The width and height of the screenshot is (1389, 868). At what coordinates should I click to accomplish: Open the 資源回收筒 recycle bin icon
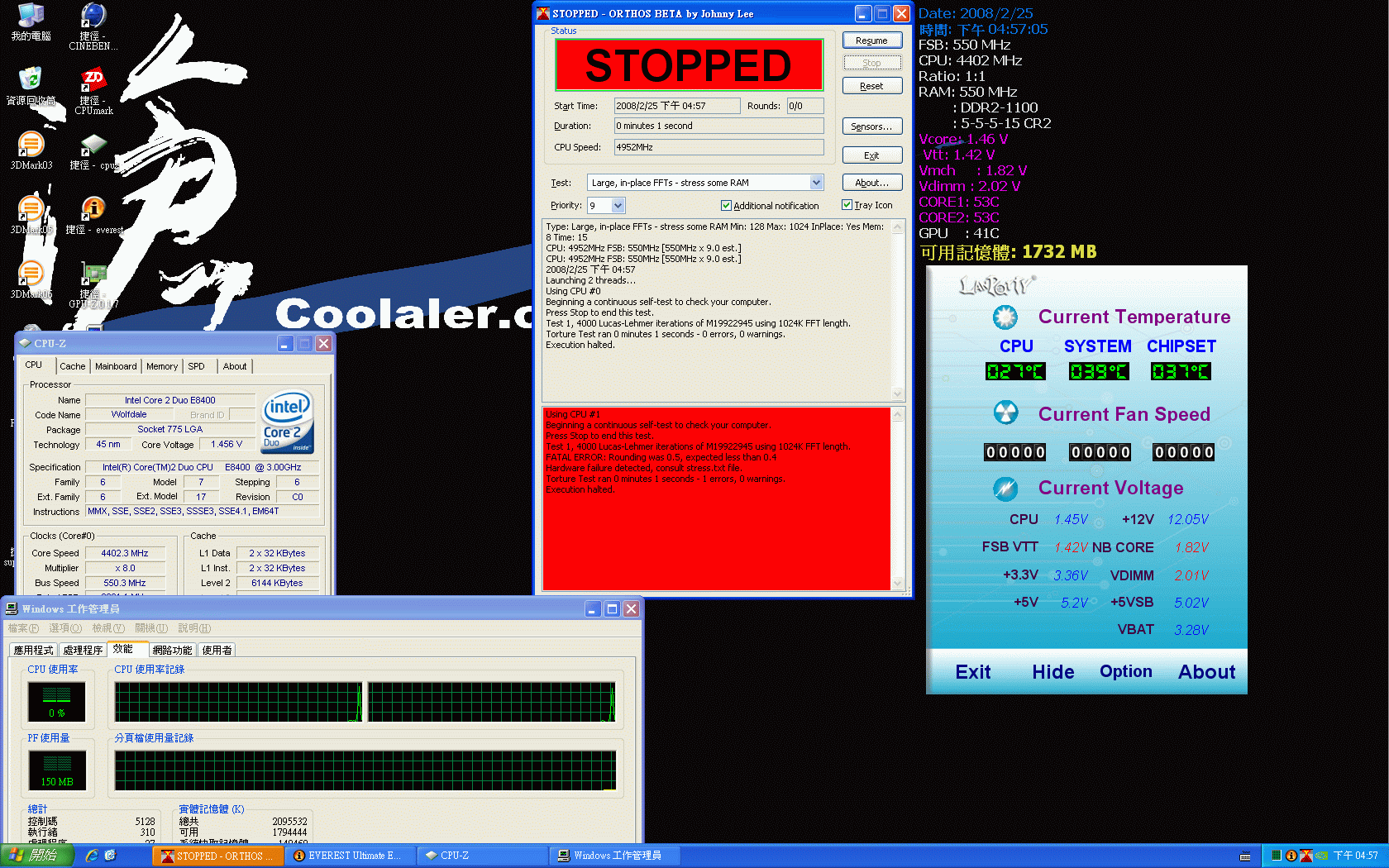click(x=31, y=86)
